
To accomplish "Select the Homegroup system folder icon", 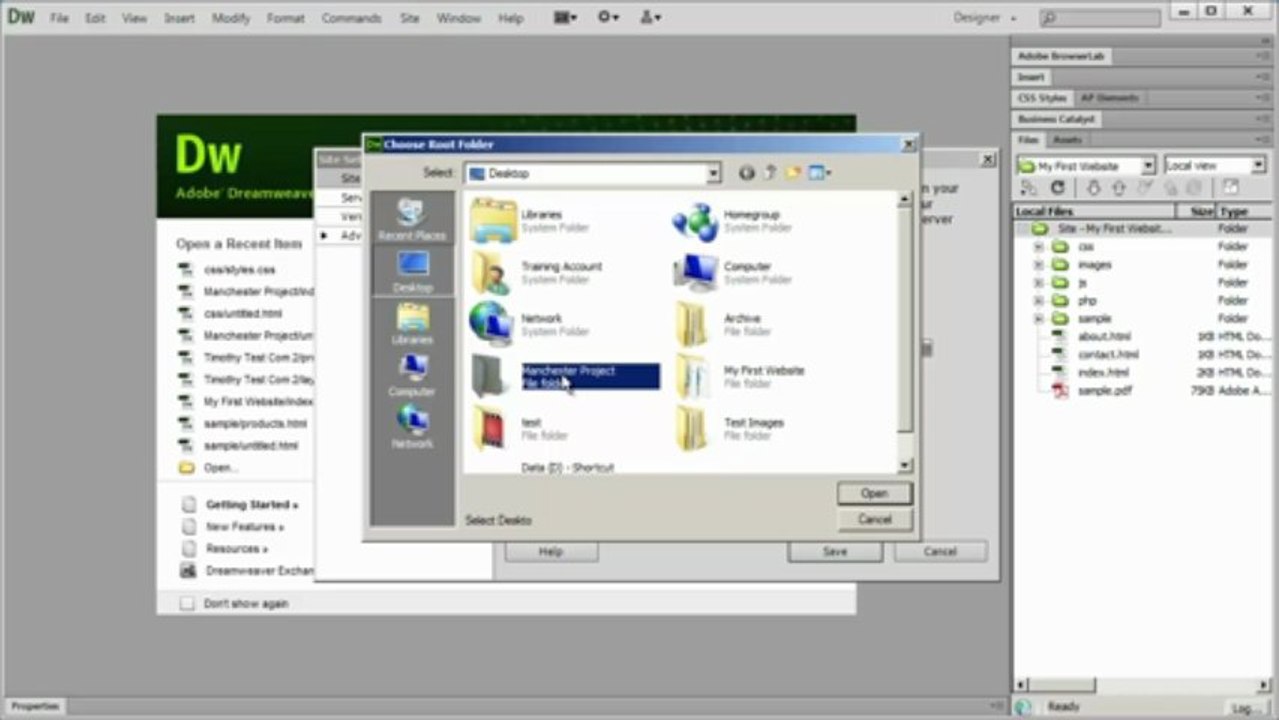I will tap(695, 221).
